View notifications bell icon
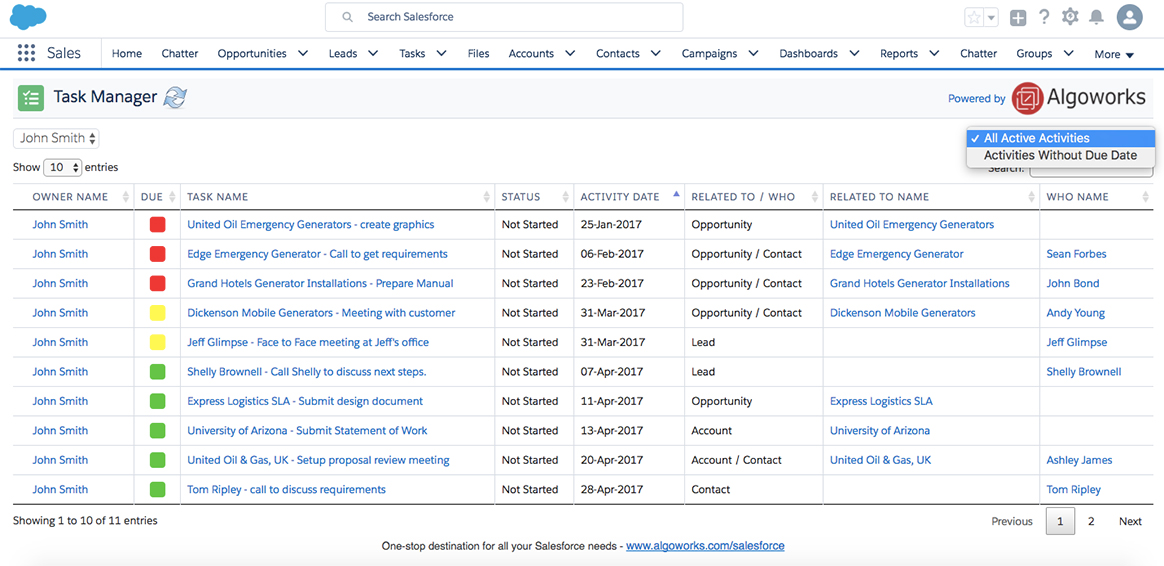Screen dimensions: 1164x566 pos(1096,16)
